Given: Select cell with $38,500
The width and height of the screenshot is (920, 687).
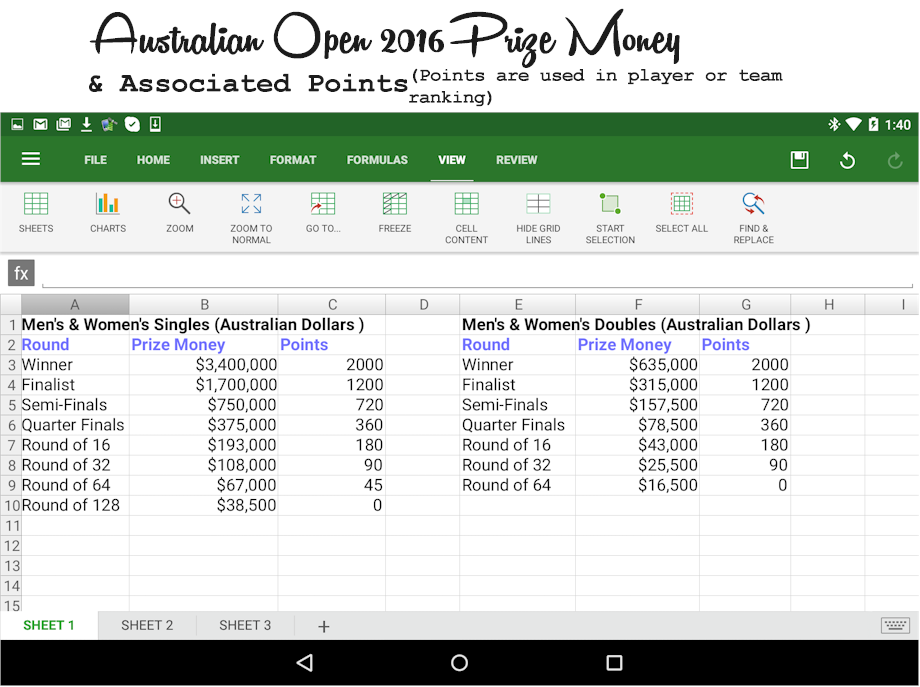Looking at the screenshot, I should (x=204, y=505).
